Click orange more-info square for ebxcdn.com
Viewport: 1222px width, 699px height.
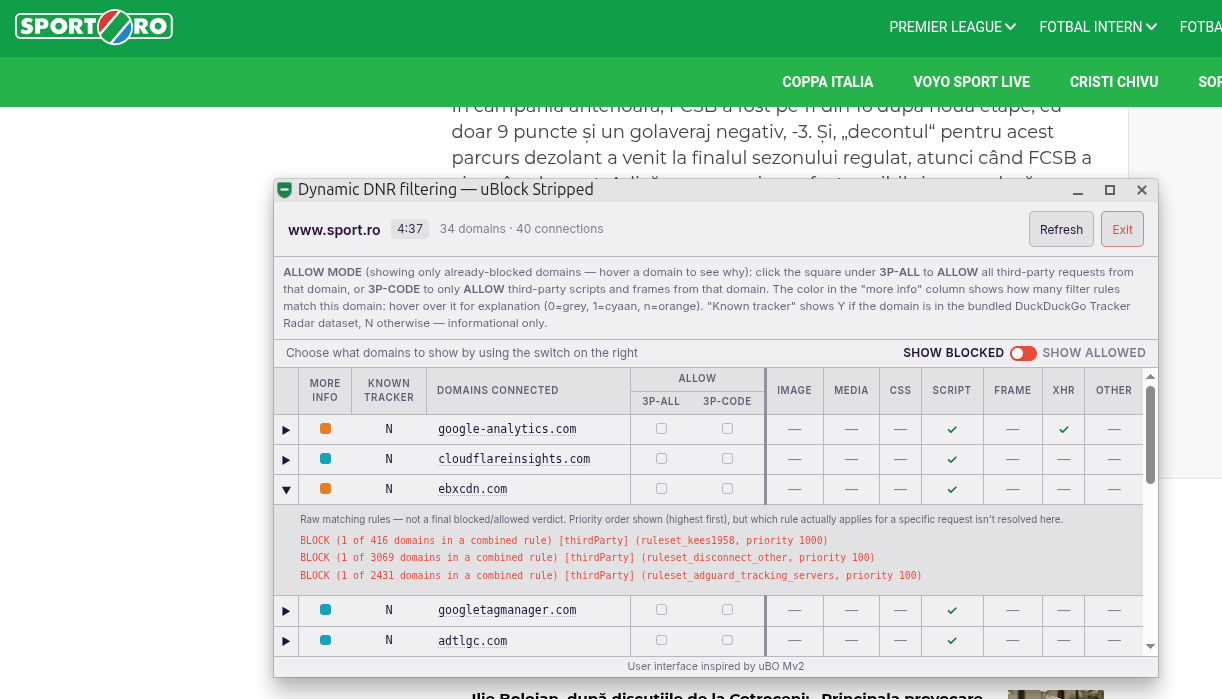tap(325, 489)
